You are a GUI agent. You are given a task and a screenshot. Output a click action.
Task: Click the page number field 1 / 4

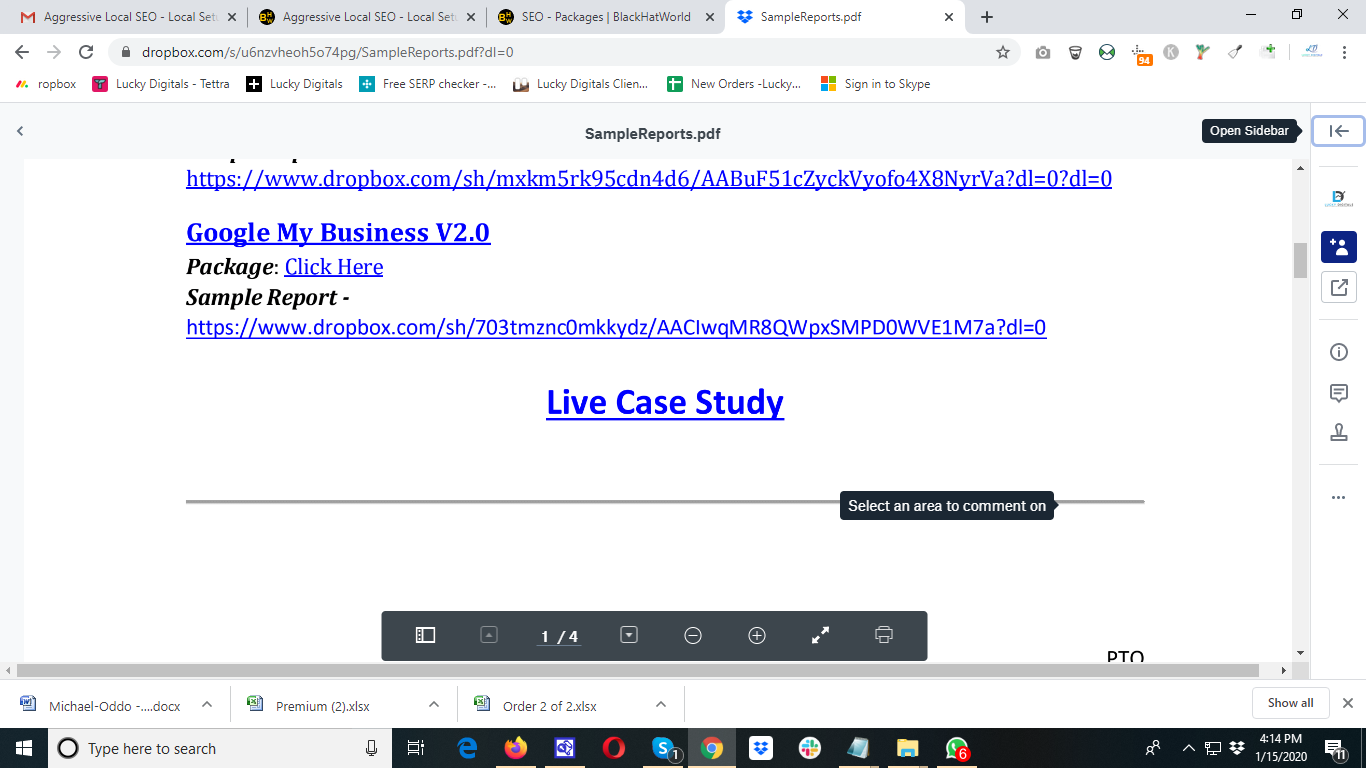click(559, 636)
